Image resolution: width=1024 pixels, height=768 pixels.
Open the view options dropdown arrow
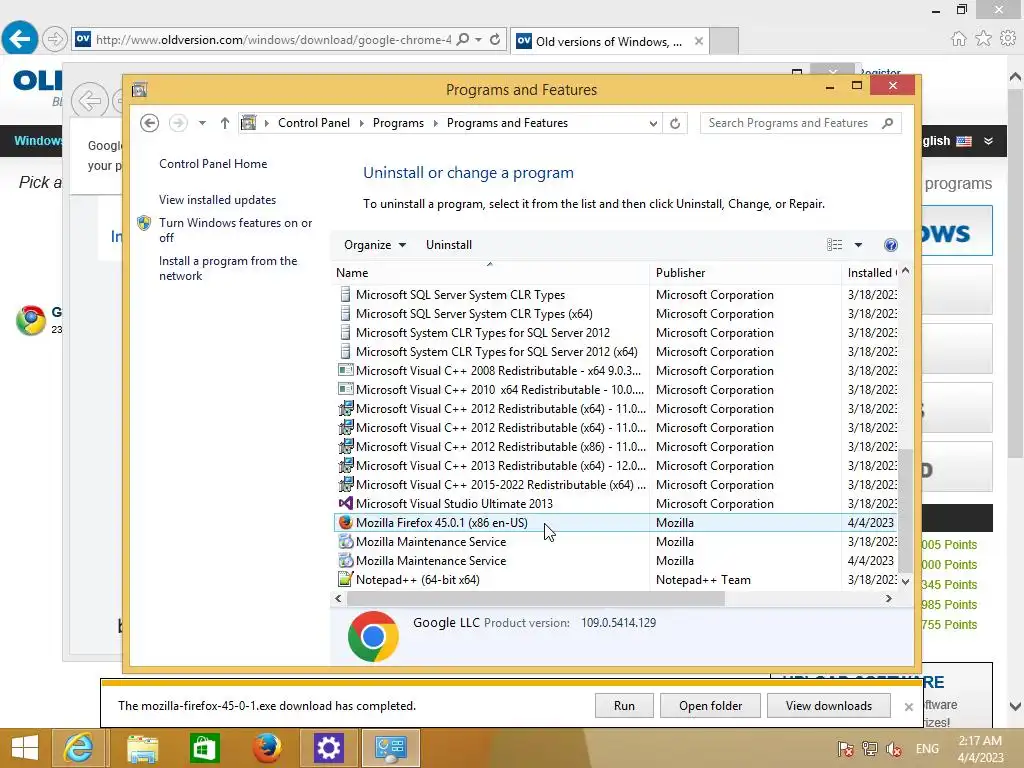tap(858, 245)
